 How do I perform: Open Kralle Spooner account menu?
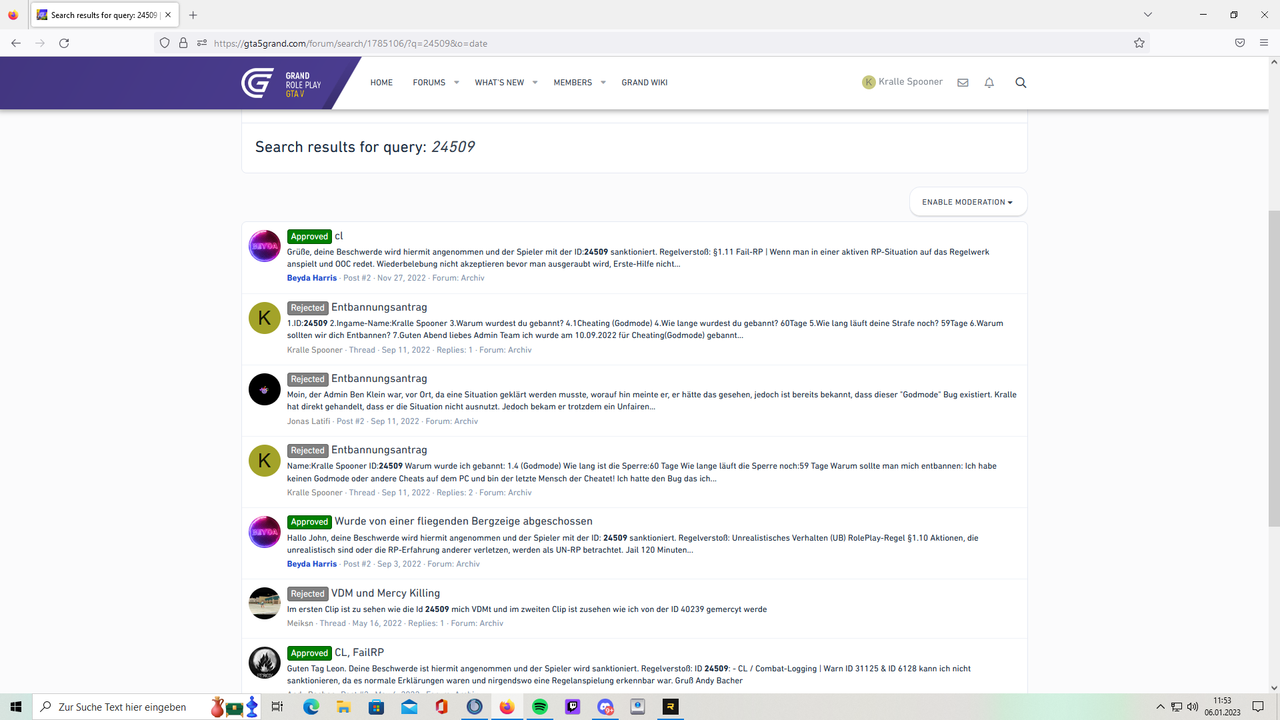(x=902, y=82)
